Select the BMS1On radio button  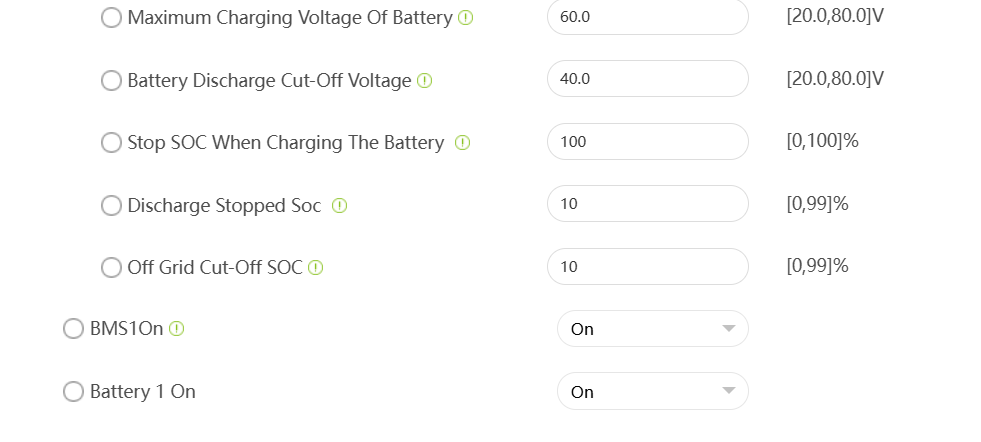tap(73, 329)
